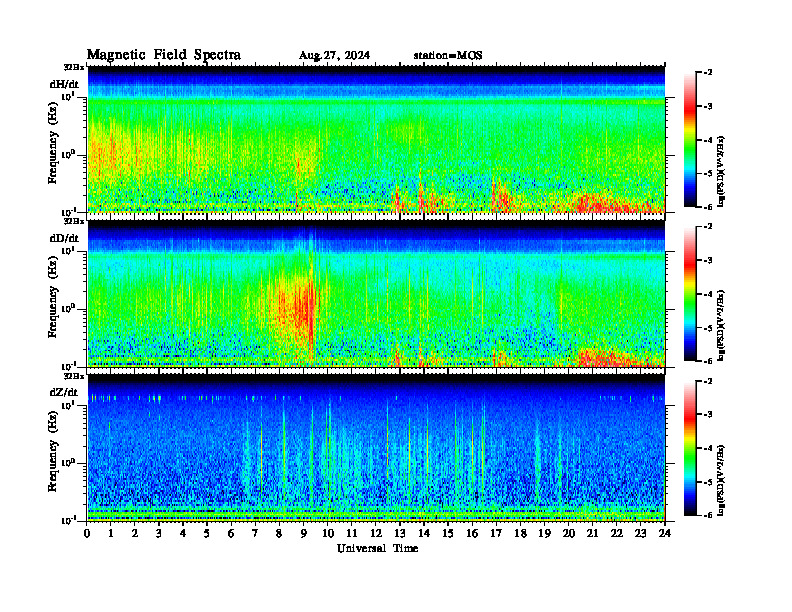Click the PSD units label beside dH/dt colorbar
Viewport: 792px width, 612px height.
722,171
